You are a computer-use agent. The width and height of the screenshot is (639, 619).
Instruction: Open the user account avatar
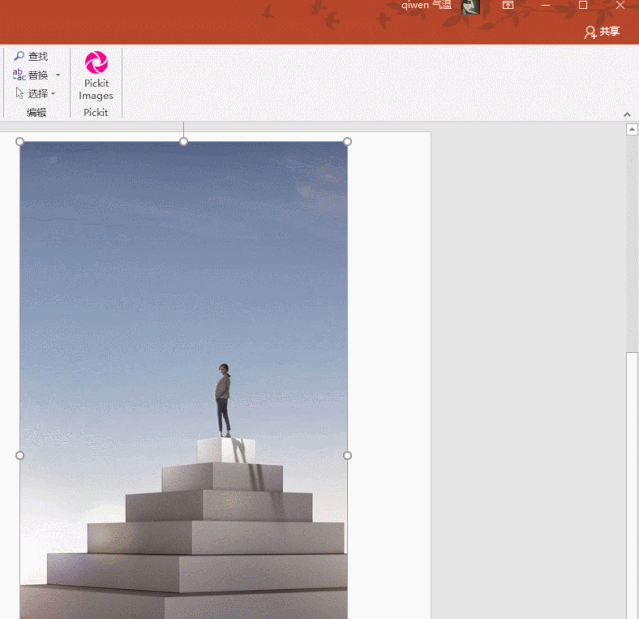coord(470,7)
